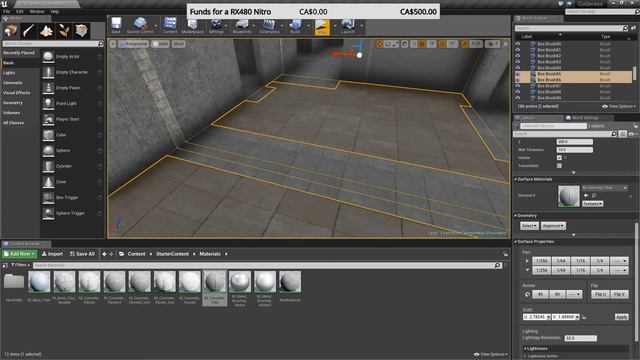Click the Import button in Content Browser
640x360 pixels.
pos(52,254)
